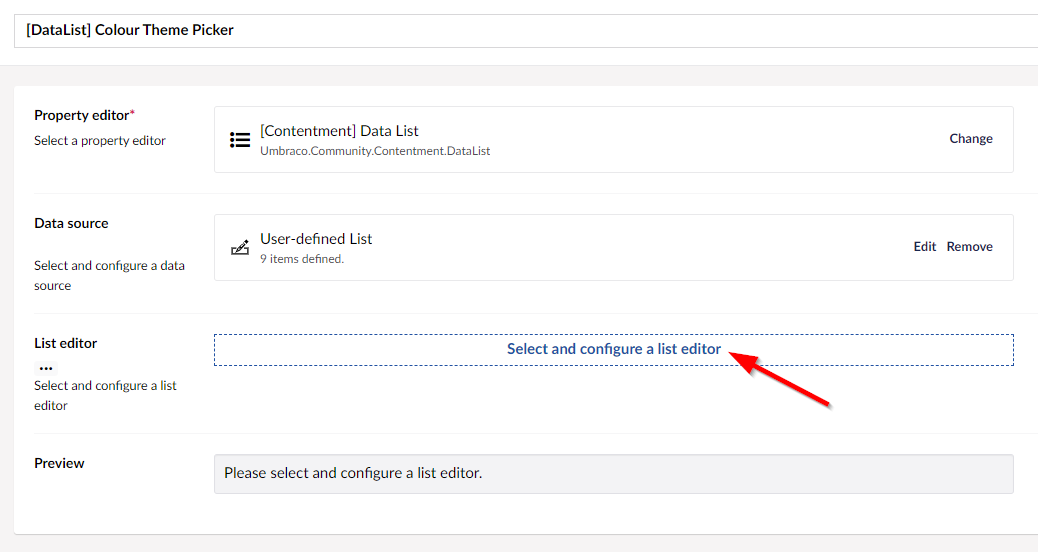Click the '9 items defined.' text
This screenshot has width=1038, height=552.
302,259
